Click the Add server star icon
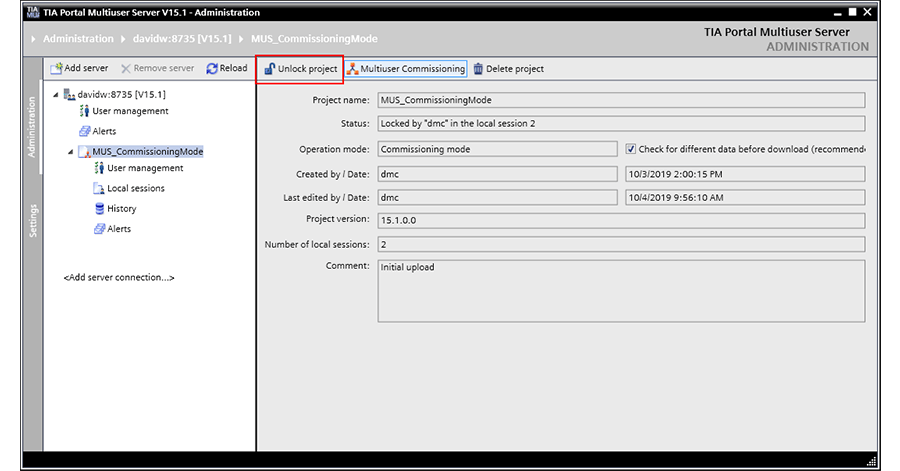The height and width of the screenshot is (471, 900). (56, 69)
